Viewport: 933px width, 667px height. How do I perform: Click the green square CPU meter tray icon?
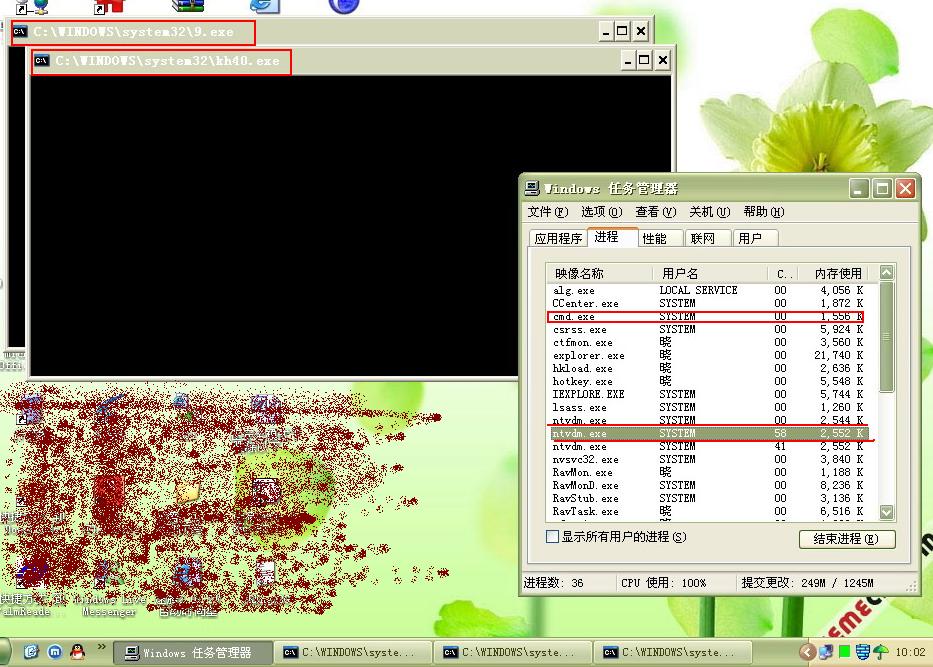point(844,652)
